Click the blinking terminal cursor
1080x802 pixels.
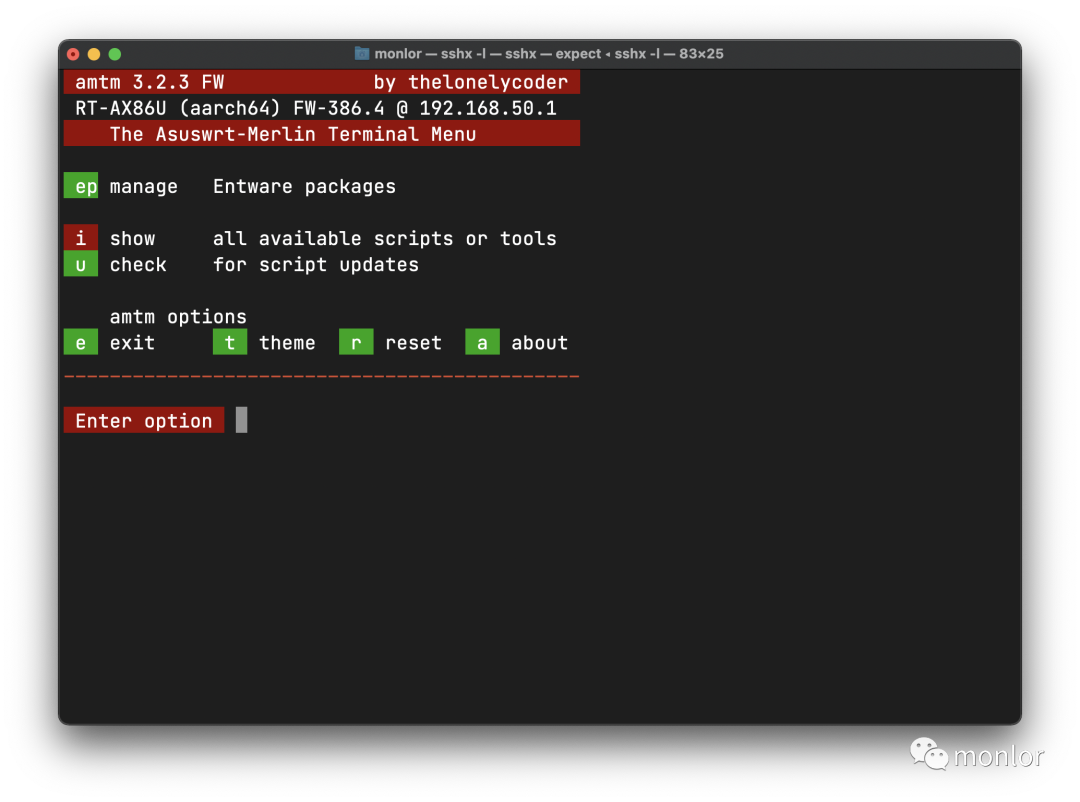click(240, 420)
